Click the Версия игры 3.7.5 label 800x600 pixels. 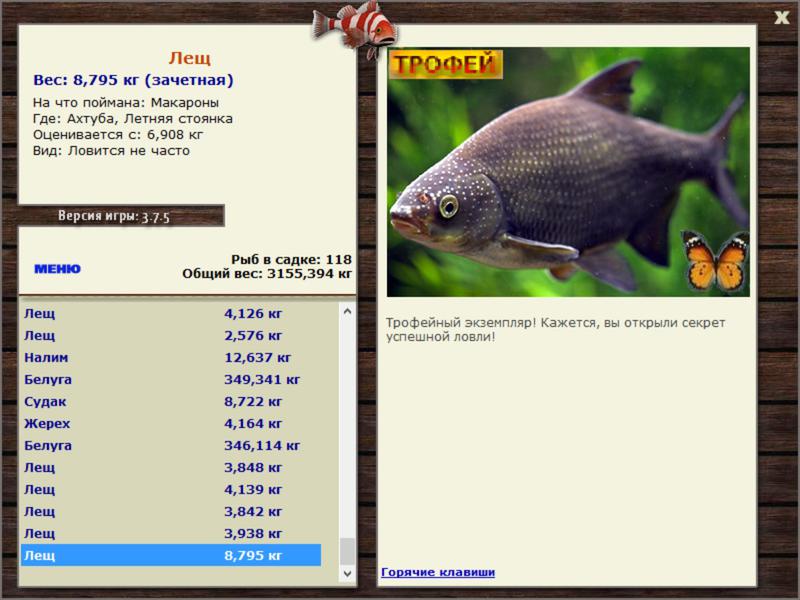114,216
